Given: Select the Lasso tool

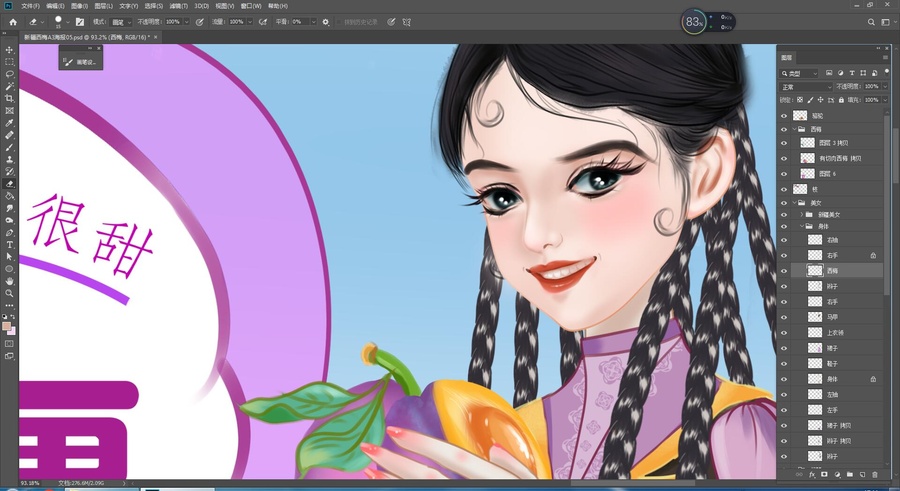Looking at the screenshot, I should click(9, 74).
